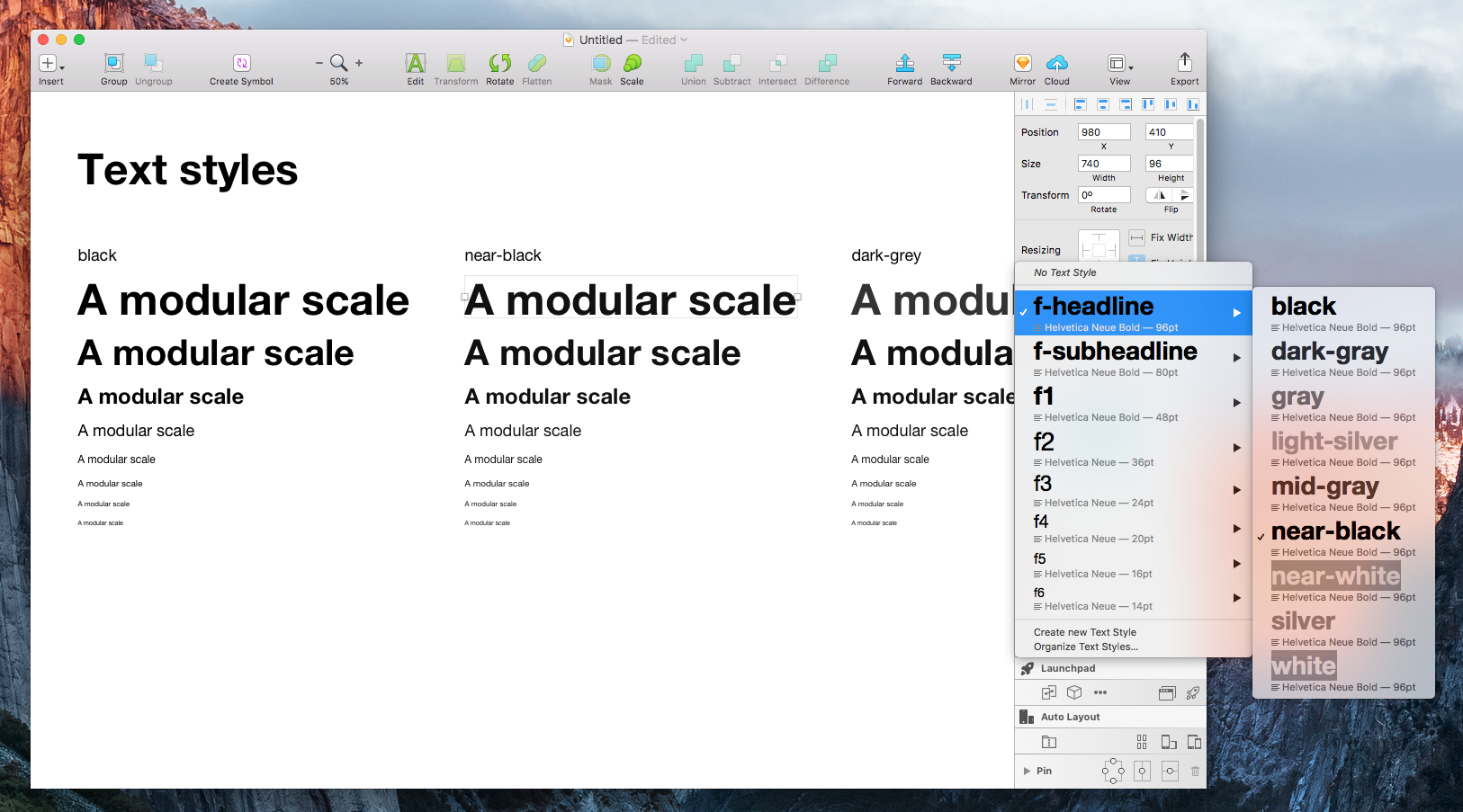Click the Pin trash delete icon
The image size is (1463, 812).
coord(1195,771)
